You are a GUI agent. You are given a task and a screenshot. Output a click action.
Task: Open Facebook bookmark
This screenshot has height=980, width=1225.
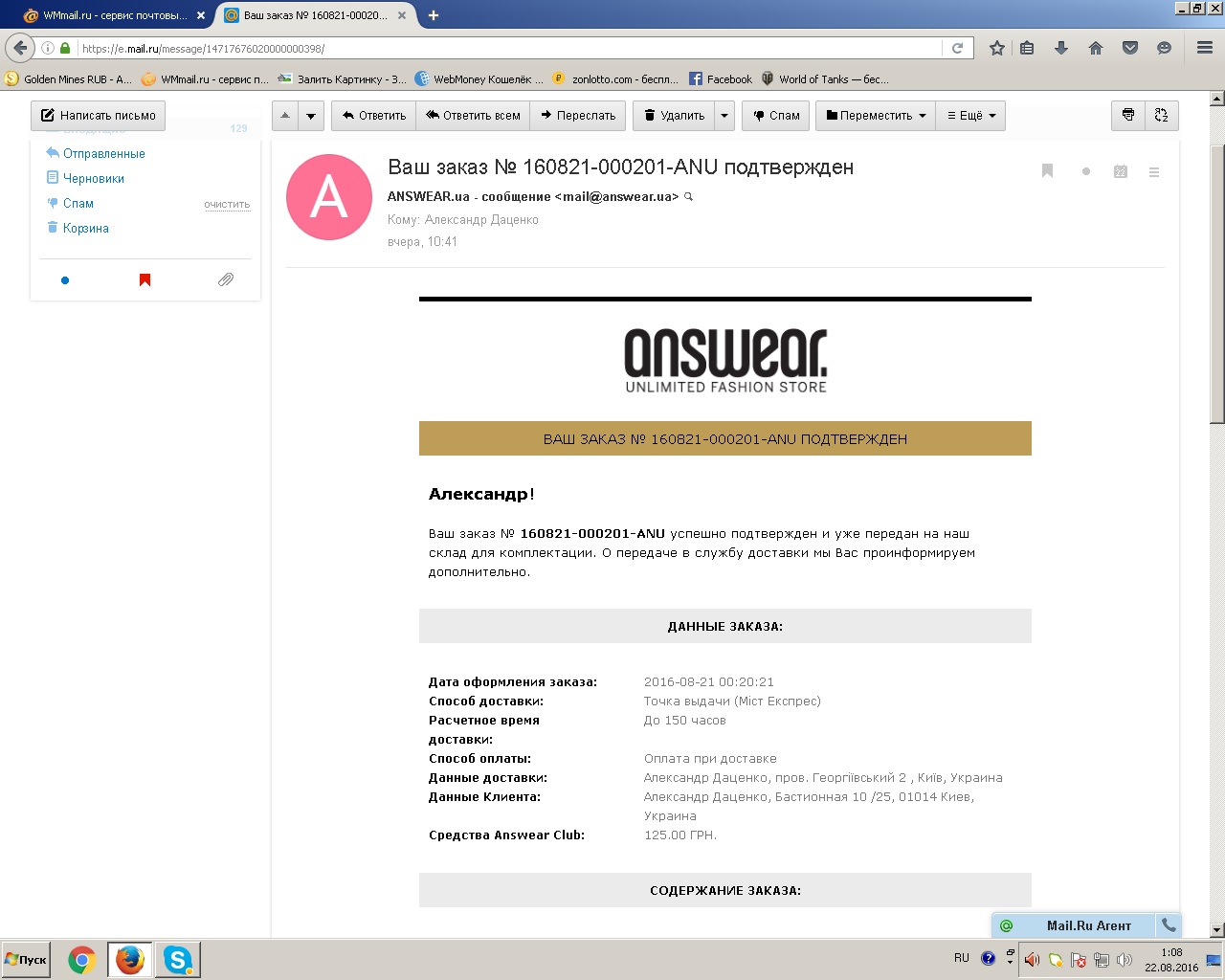click(x=721, y=79)
